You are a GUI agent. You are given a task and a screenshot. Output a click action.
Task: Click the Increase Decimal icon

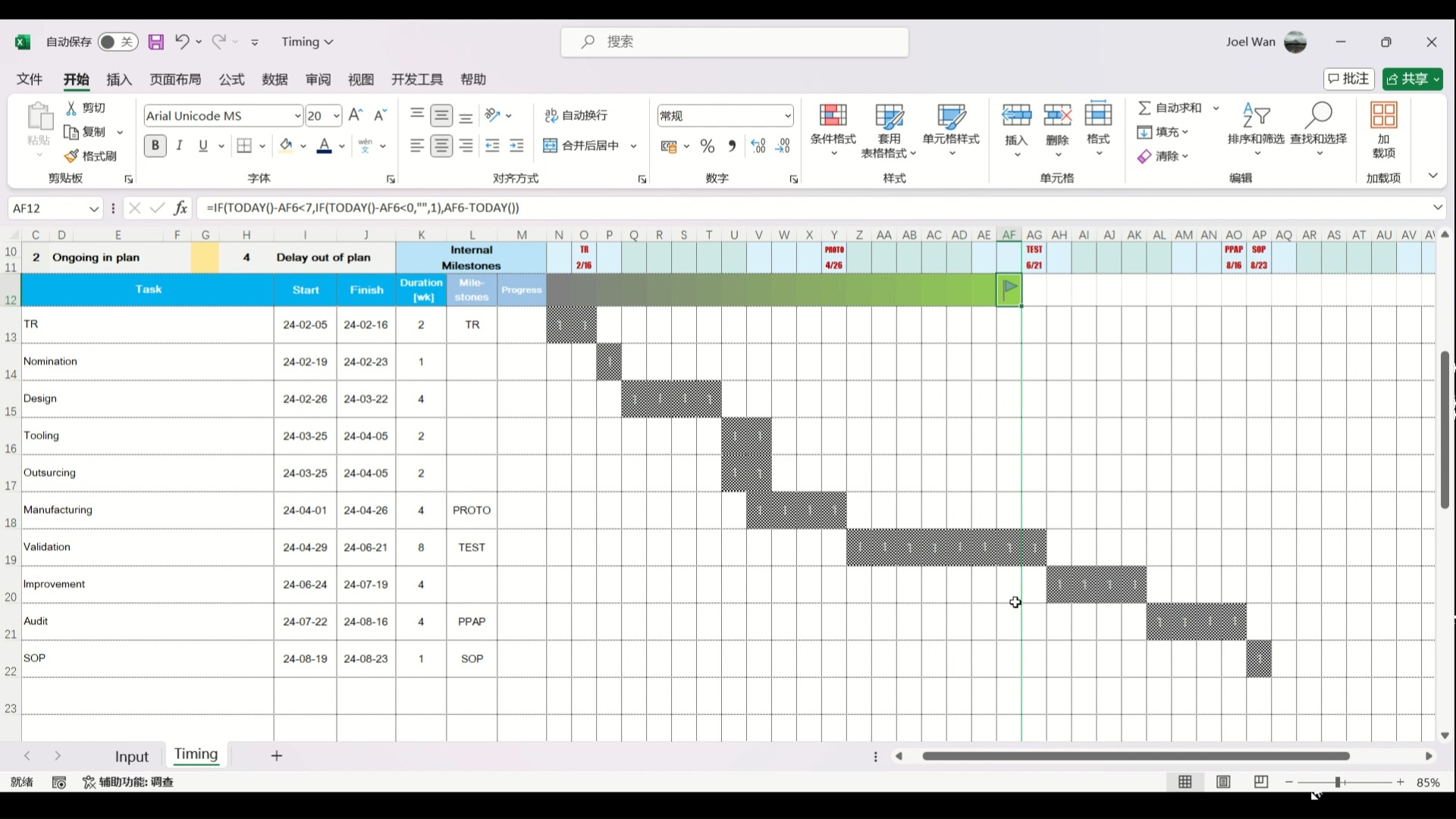[758, 146]
